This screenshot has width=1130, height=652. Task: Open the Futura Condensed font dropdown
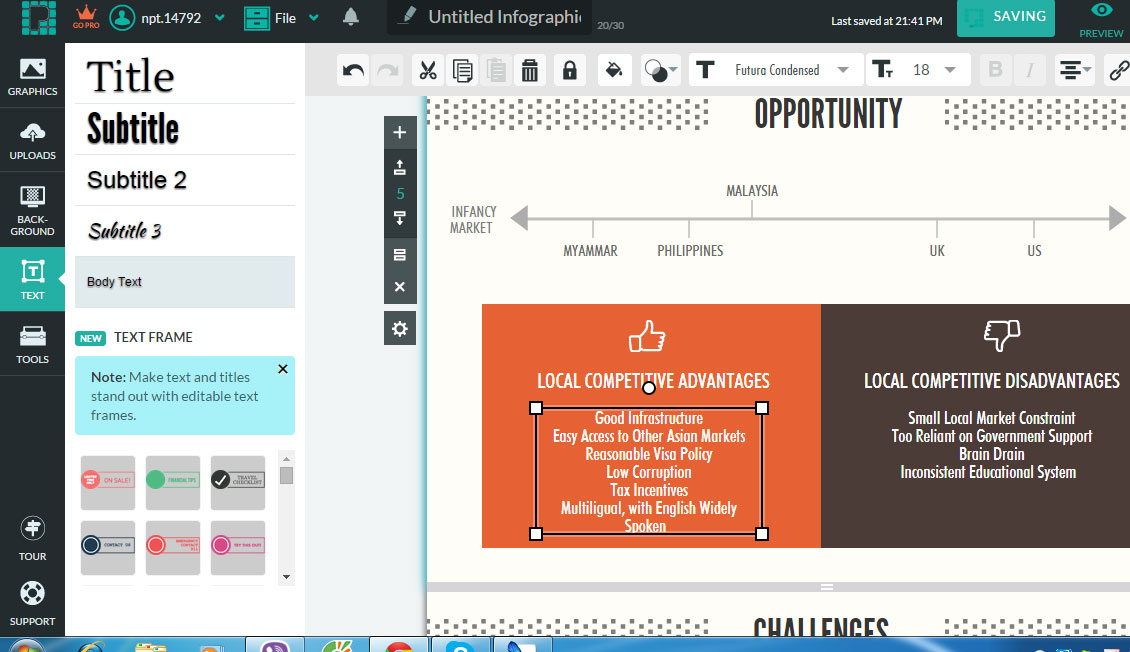tap(776, 70)
